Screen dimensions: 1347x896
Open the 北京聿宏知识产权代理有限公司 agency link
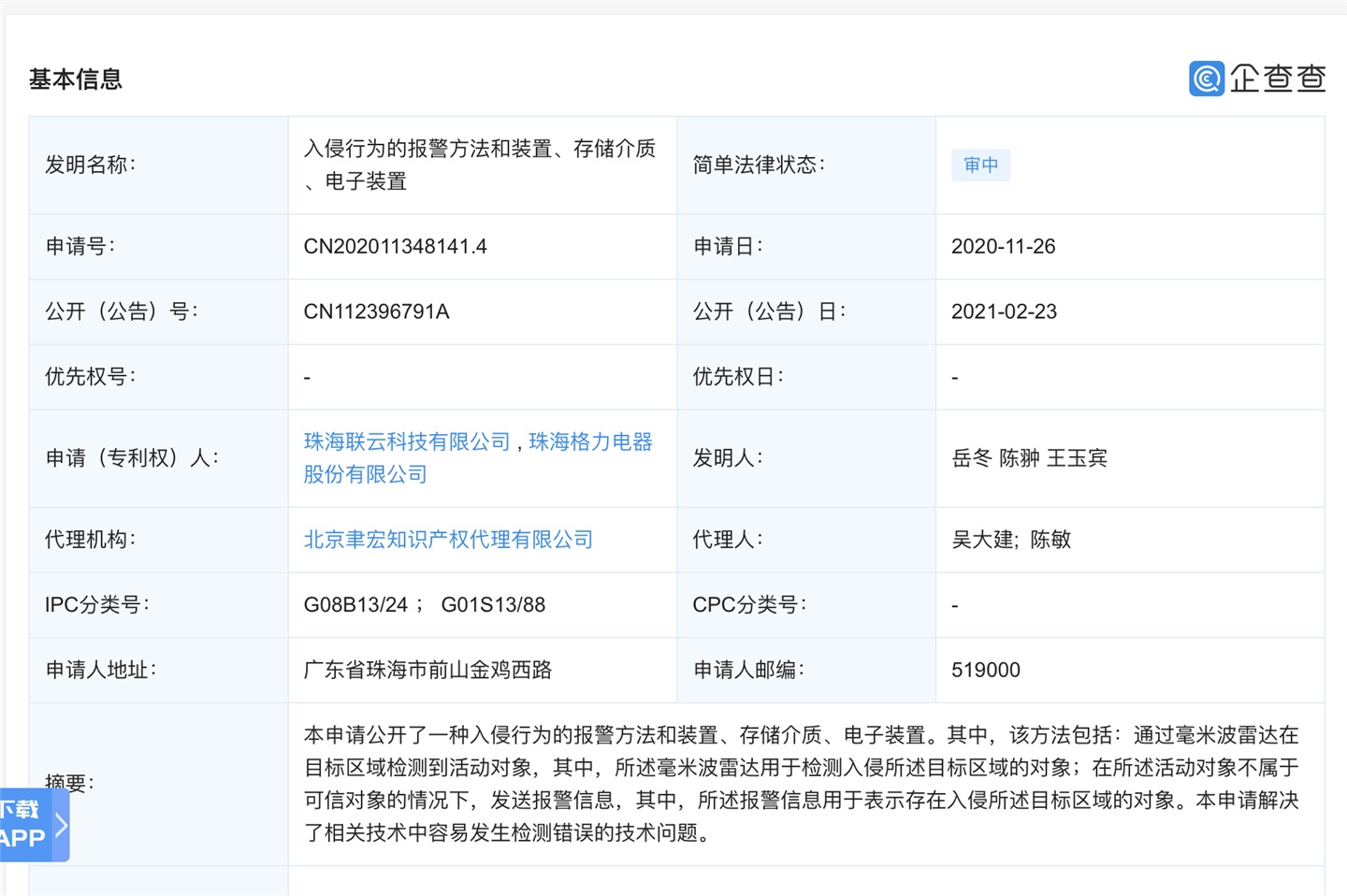coord(448,540)
